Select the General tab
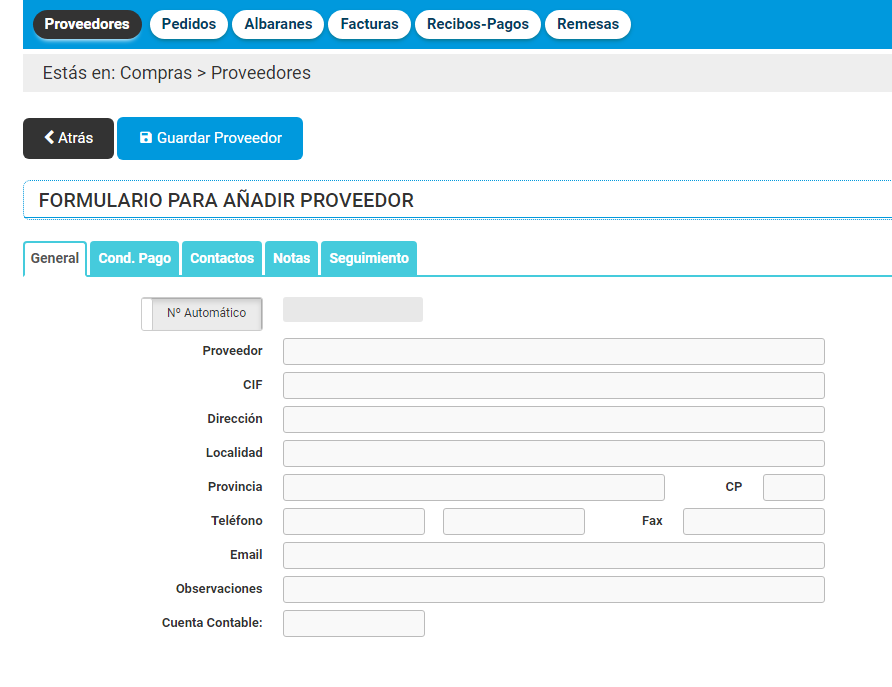 (54, 258)
